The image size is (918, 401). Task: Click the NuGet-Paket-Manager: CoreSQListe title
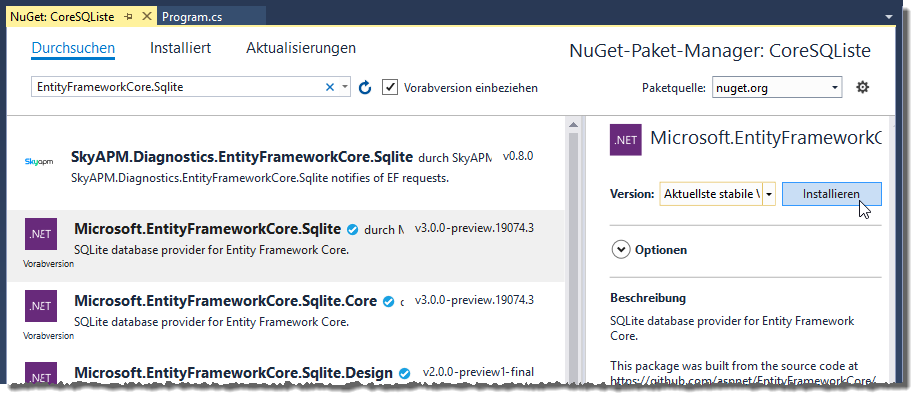(x=720, y=51)
